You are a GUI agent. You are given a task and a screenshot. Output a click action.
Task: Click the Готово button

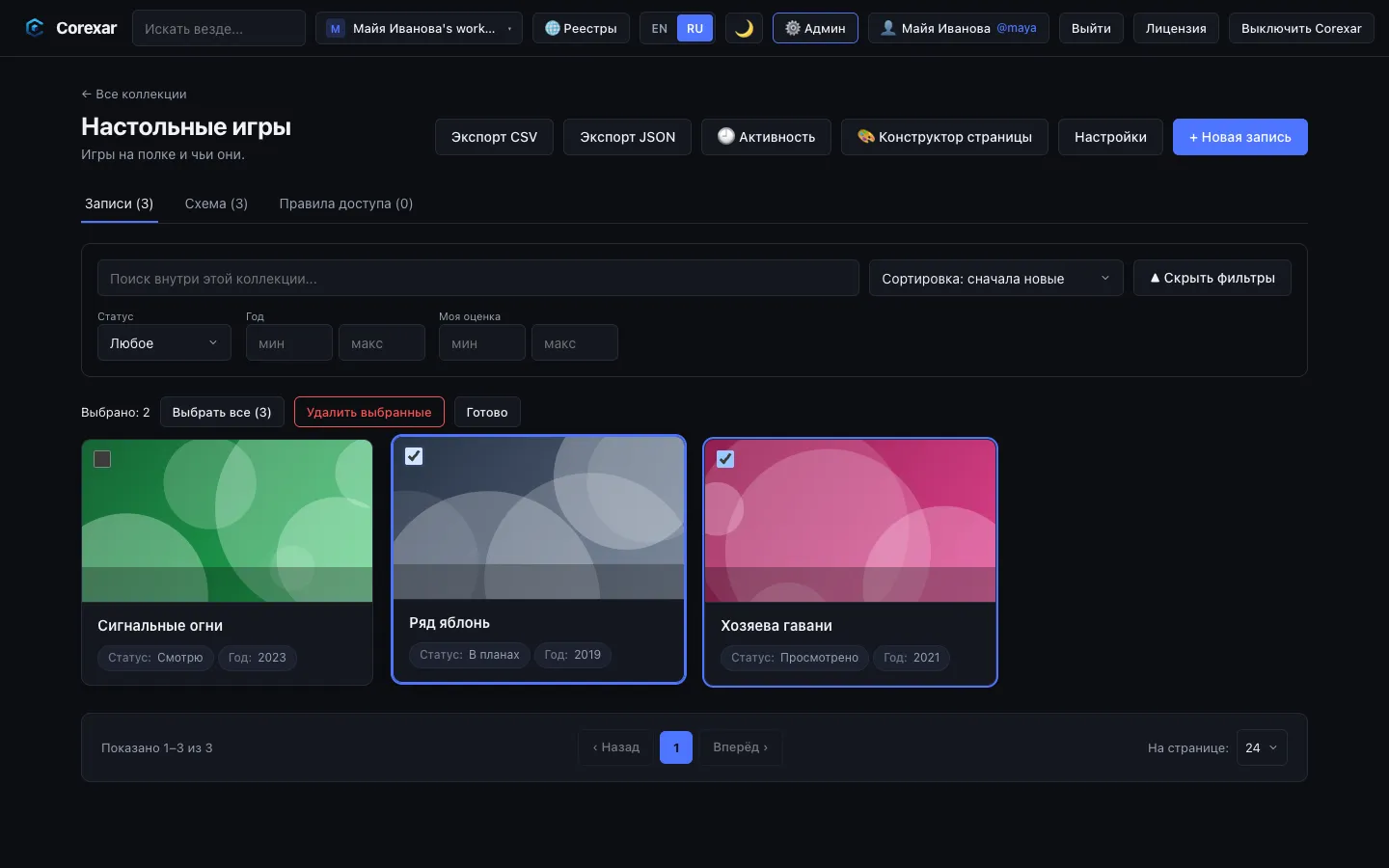(487, 412)
